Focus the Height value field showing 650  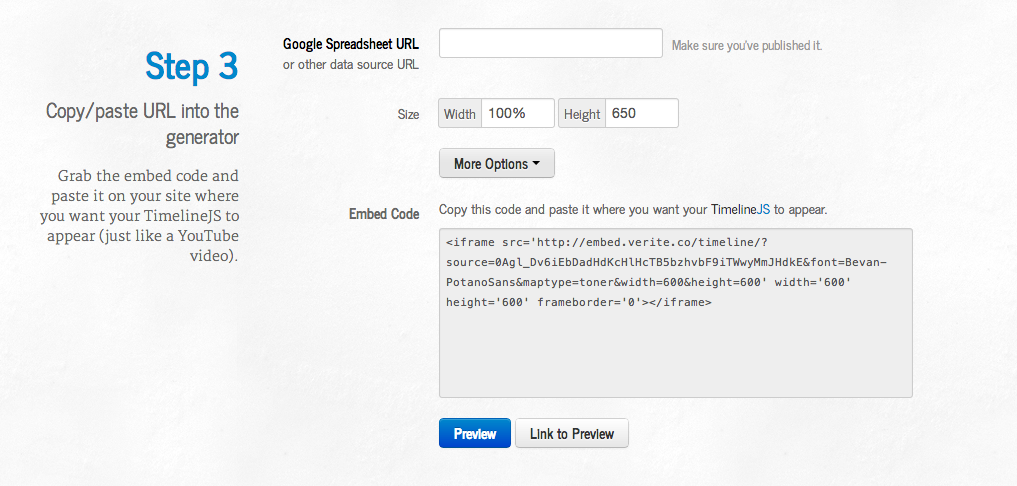(x=641, y=113)
